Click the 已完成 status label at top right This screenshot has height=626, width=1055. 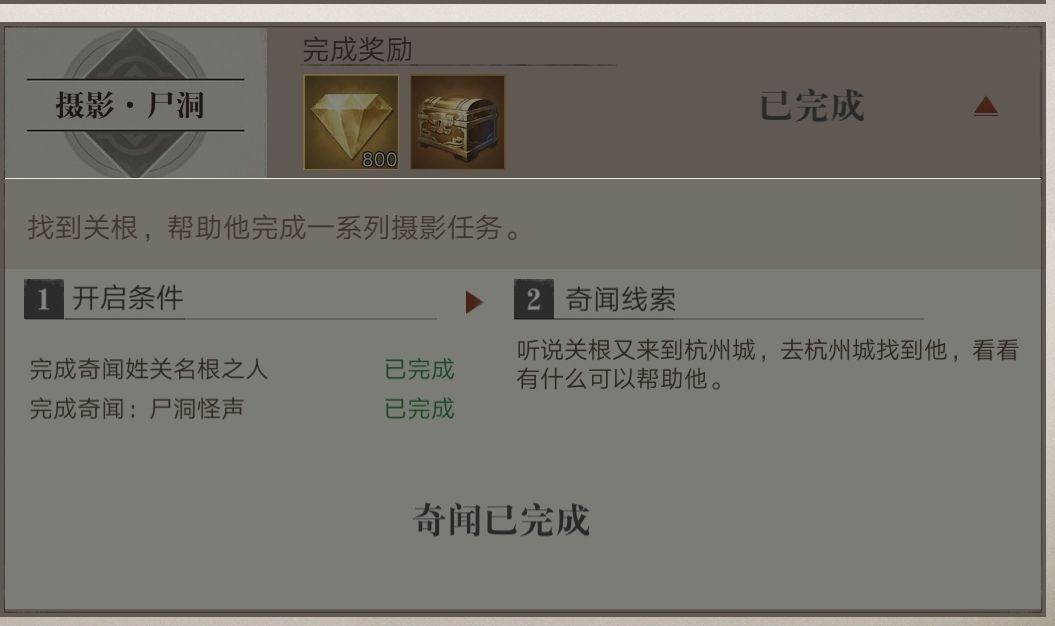pyautogui.click(x=811, y=106)
